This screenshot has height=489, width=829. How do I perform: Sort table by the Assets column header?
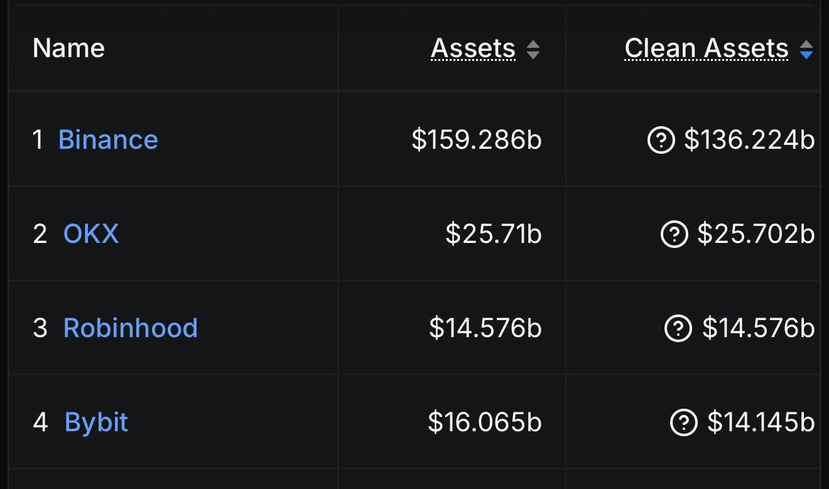(x=473, y=49)
